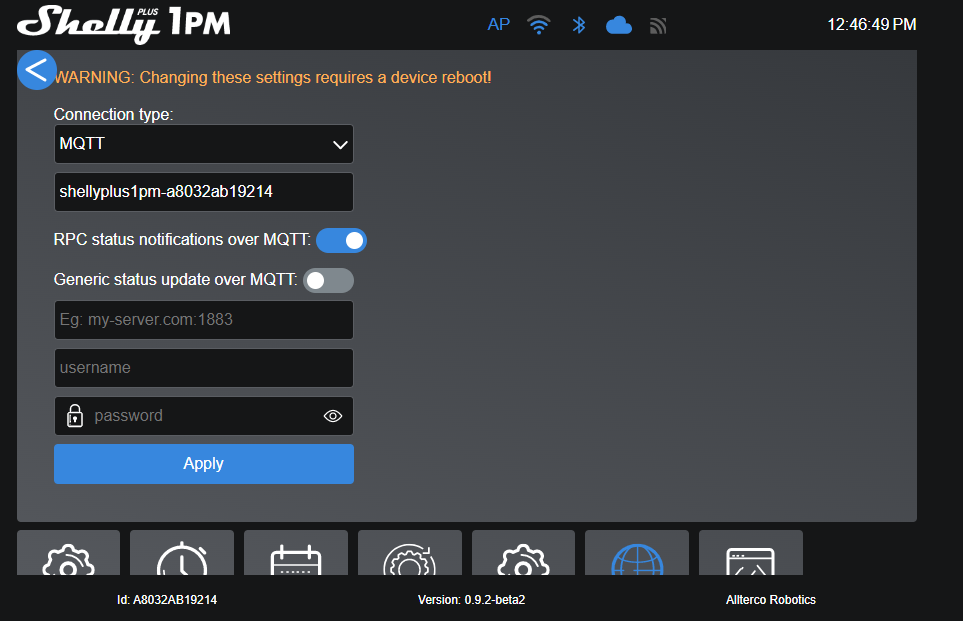Disable RPC status notifications over MQTT
This screenshot has width=963, height=621.
click(341, 241)
